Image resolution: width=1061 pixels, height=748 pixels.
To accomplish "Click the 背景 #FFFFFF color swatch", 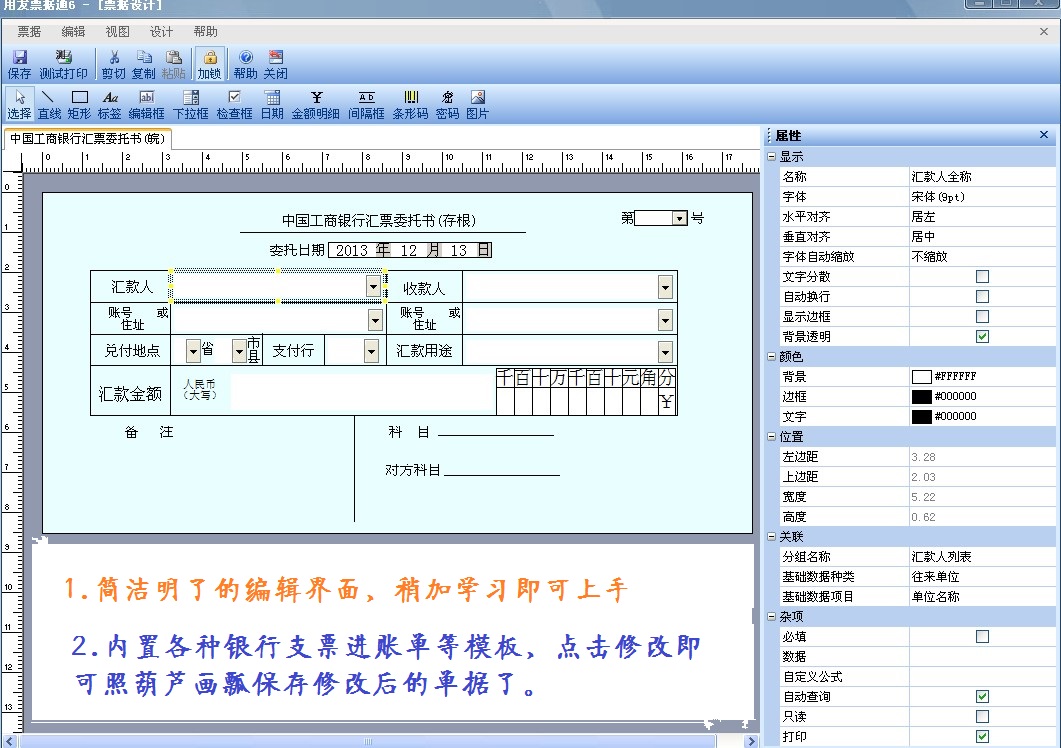I will (922, 376).
